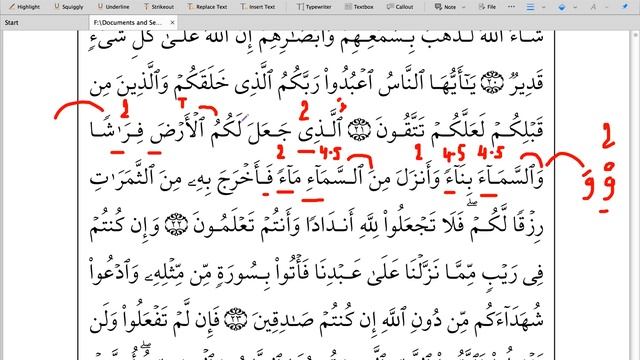
Task: Open the fill color dropdown arrow
Action: coord(575,7)
